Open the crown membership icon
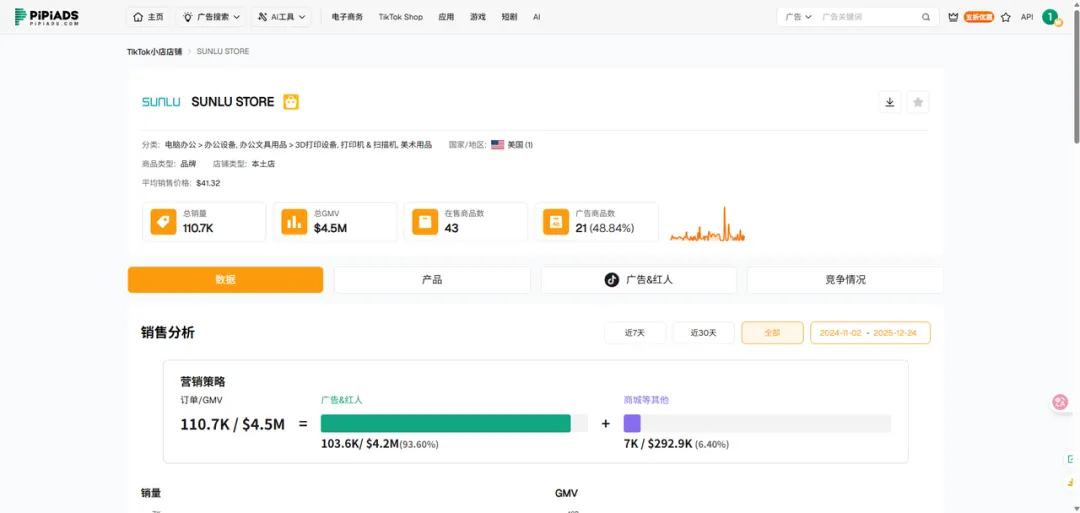Viewport: 1080px width, 513px height. [953, 17]
